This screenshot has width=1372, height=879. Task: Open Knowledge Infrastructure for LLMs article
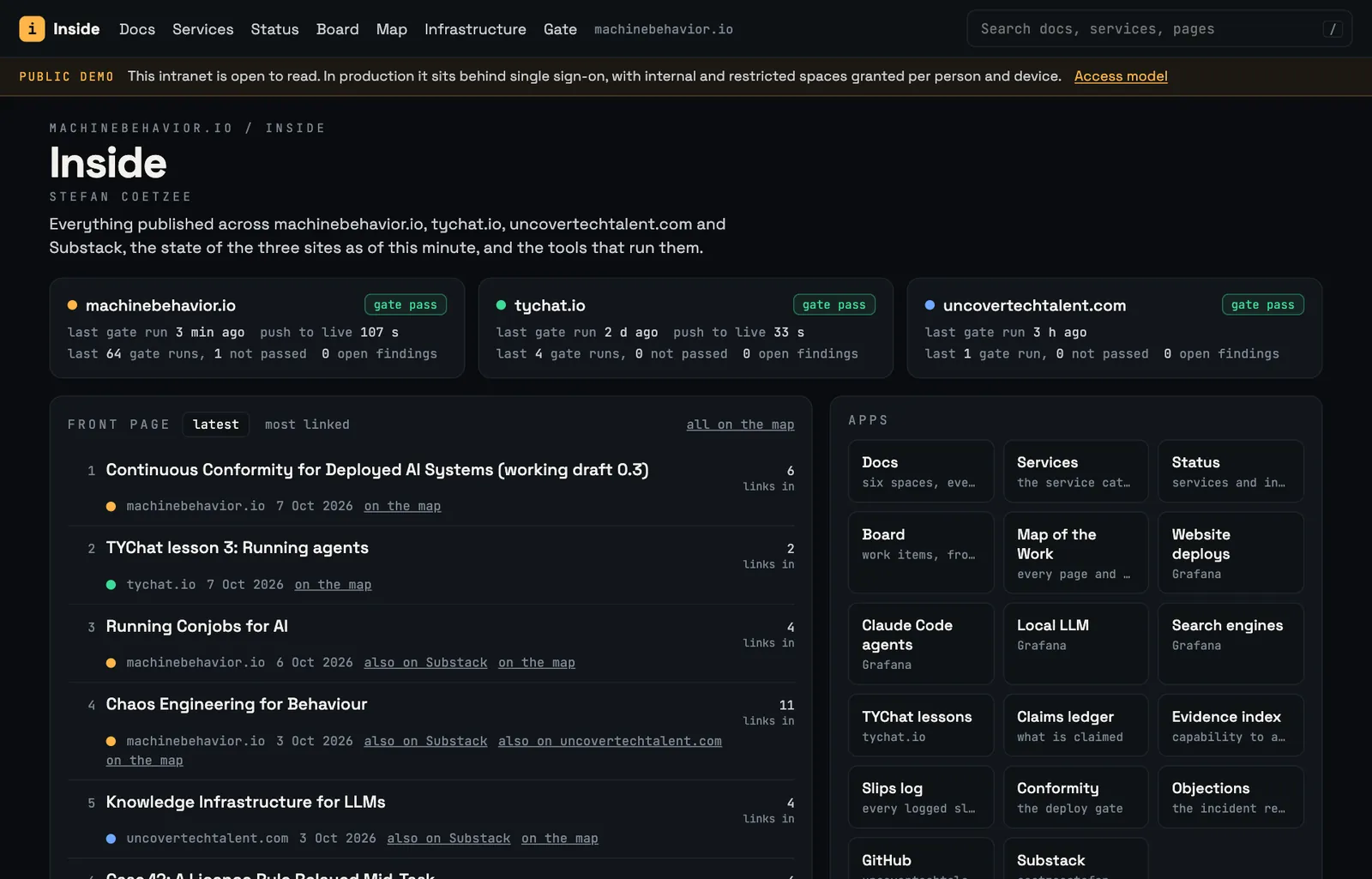click(x=246, y=802)
